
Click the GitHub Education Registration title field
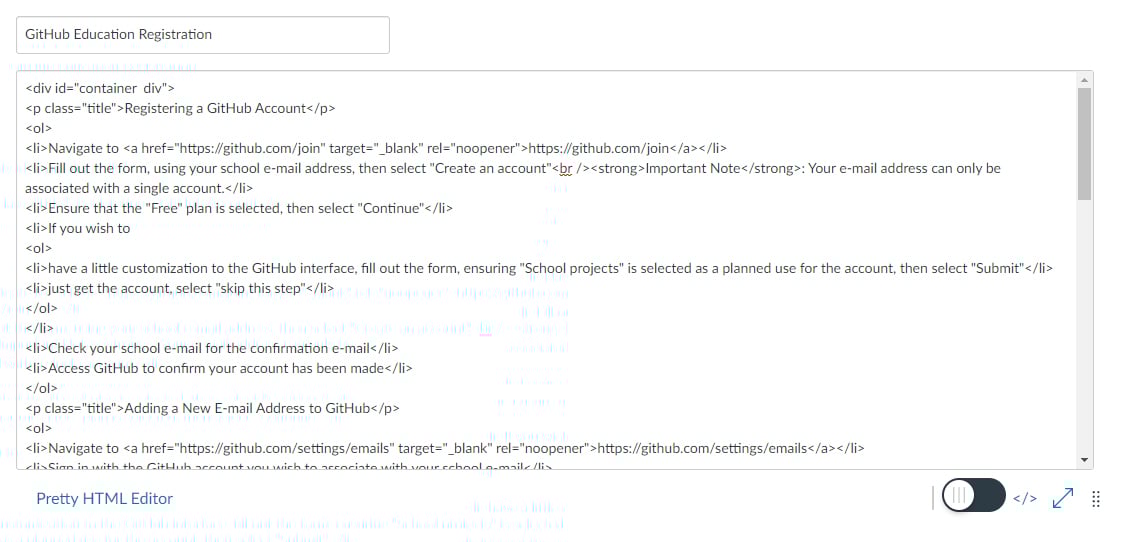tap(203, 34)
